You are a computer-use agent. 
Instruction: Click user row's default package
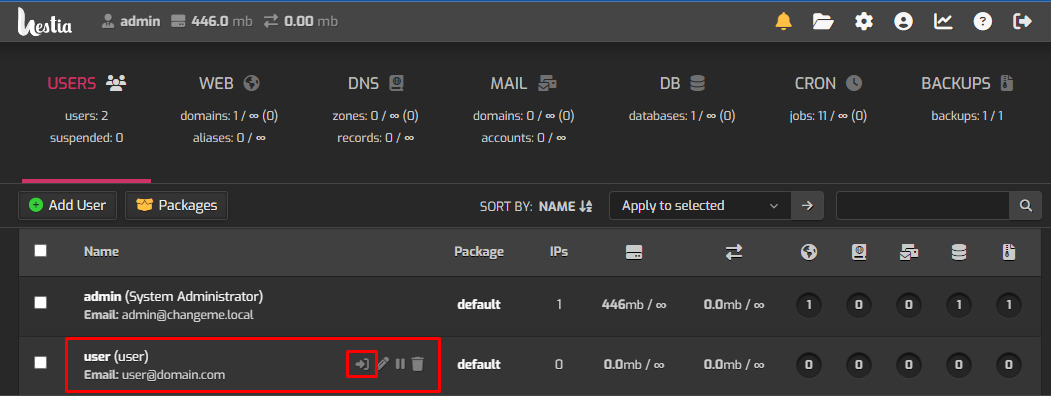pos(479,365)
